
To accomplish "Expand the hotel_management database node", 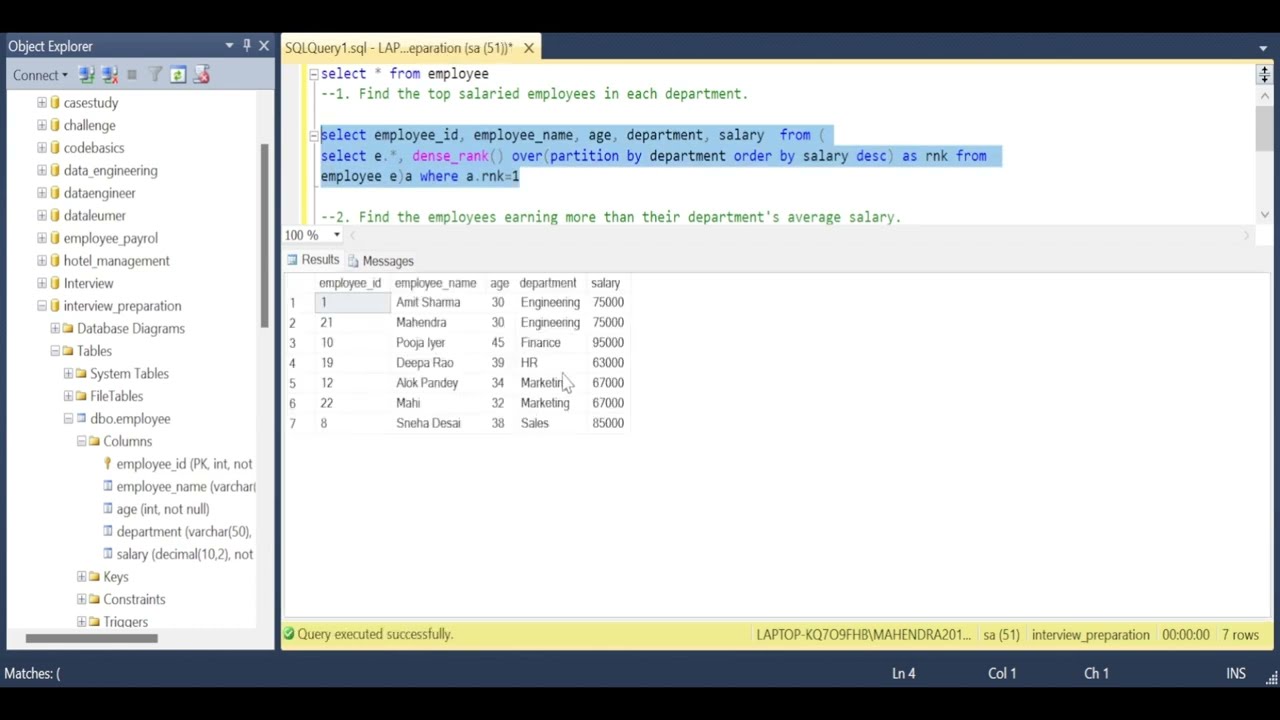I will (42, 261).
